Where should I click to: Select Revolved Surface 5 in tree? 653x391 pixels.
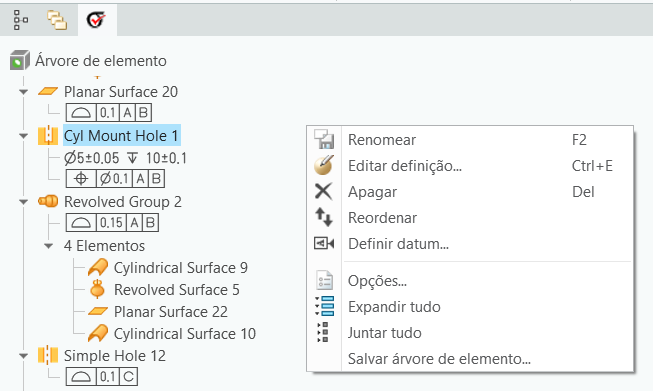pos(177,290)
